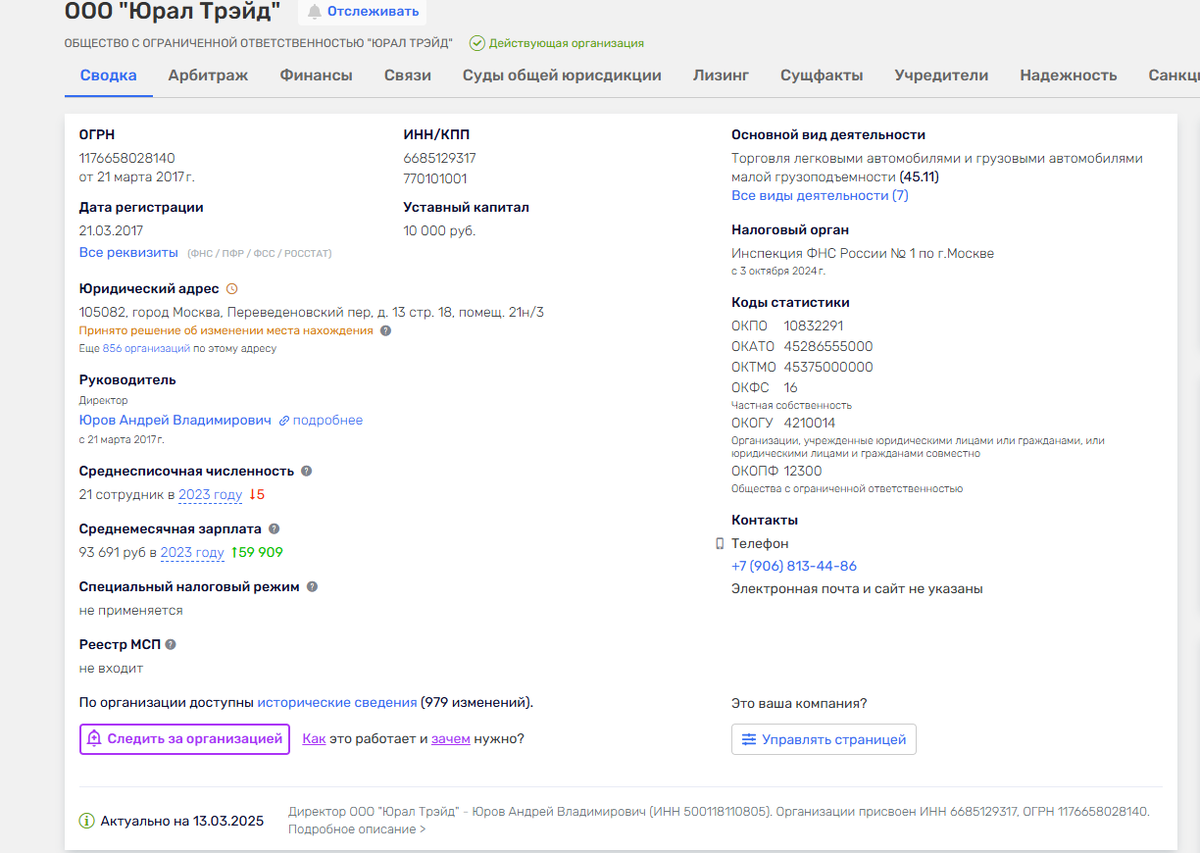The image size is (1200, 853).
Task: Open Суды общей юрисдикции tab
Action: [x=562, y=75]
